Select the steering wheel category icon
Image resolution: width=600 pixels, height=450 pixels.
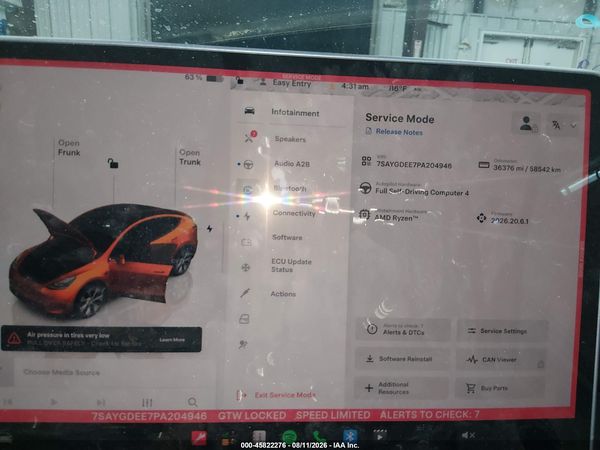point(248,165)
